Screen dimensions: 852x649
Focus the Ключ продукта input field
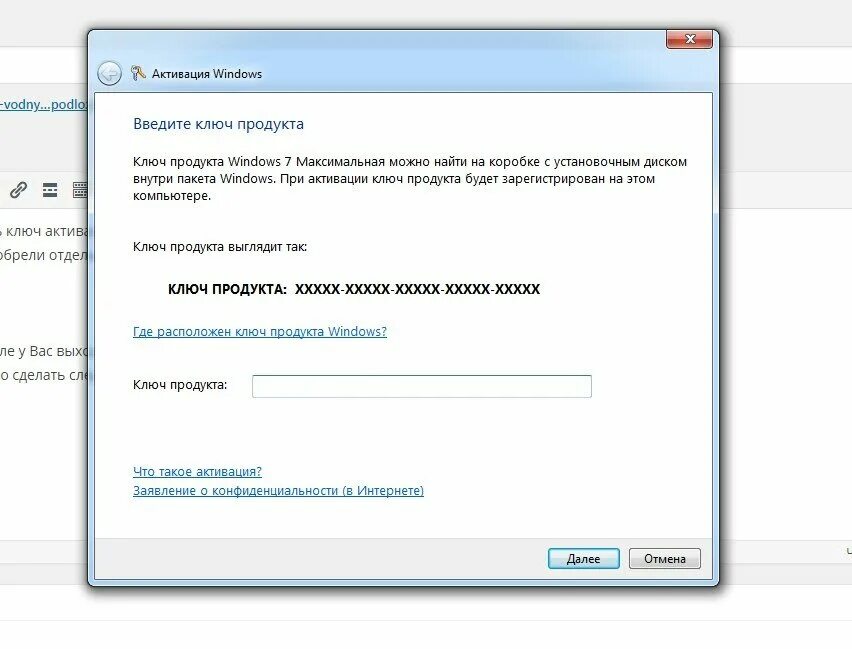(x=422, y=386)
